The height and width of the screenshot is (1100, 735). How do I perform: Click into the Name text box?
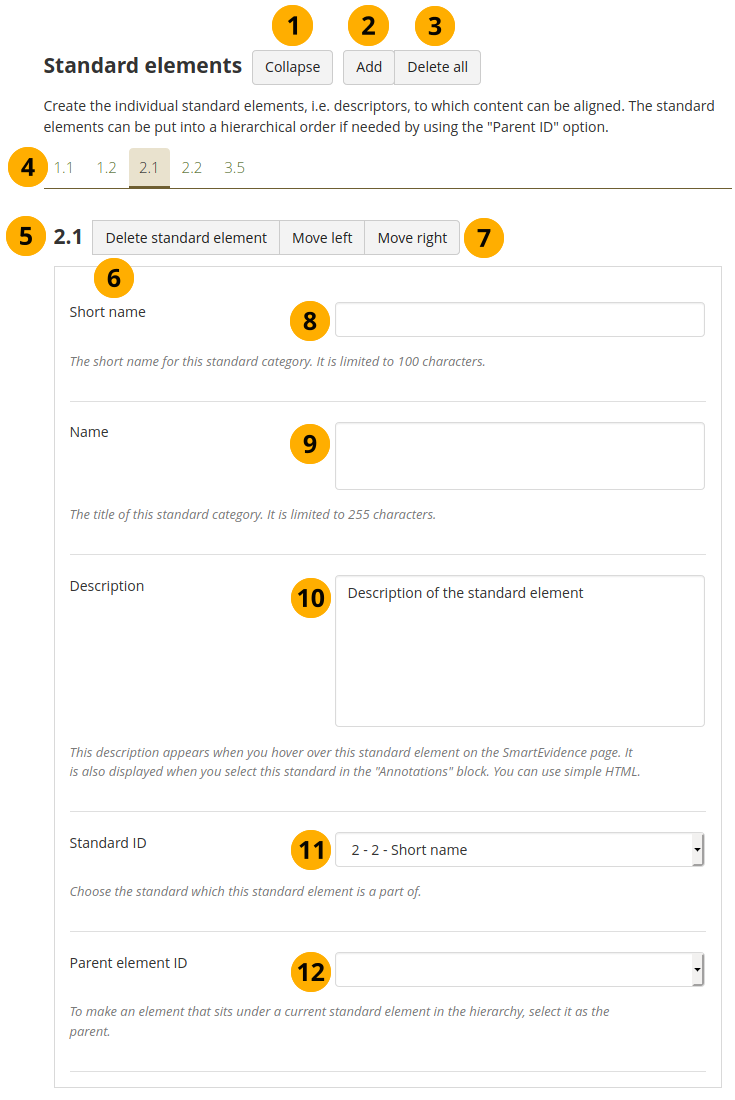(519, 455)
